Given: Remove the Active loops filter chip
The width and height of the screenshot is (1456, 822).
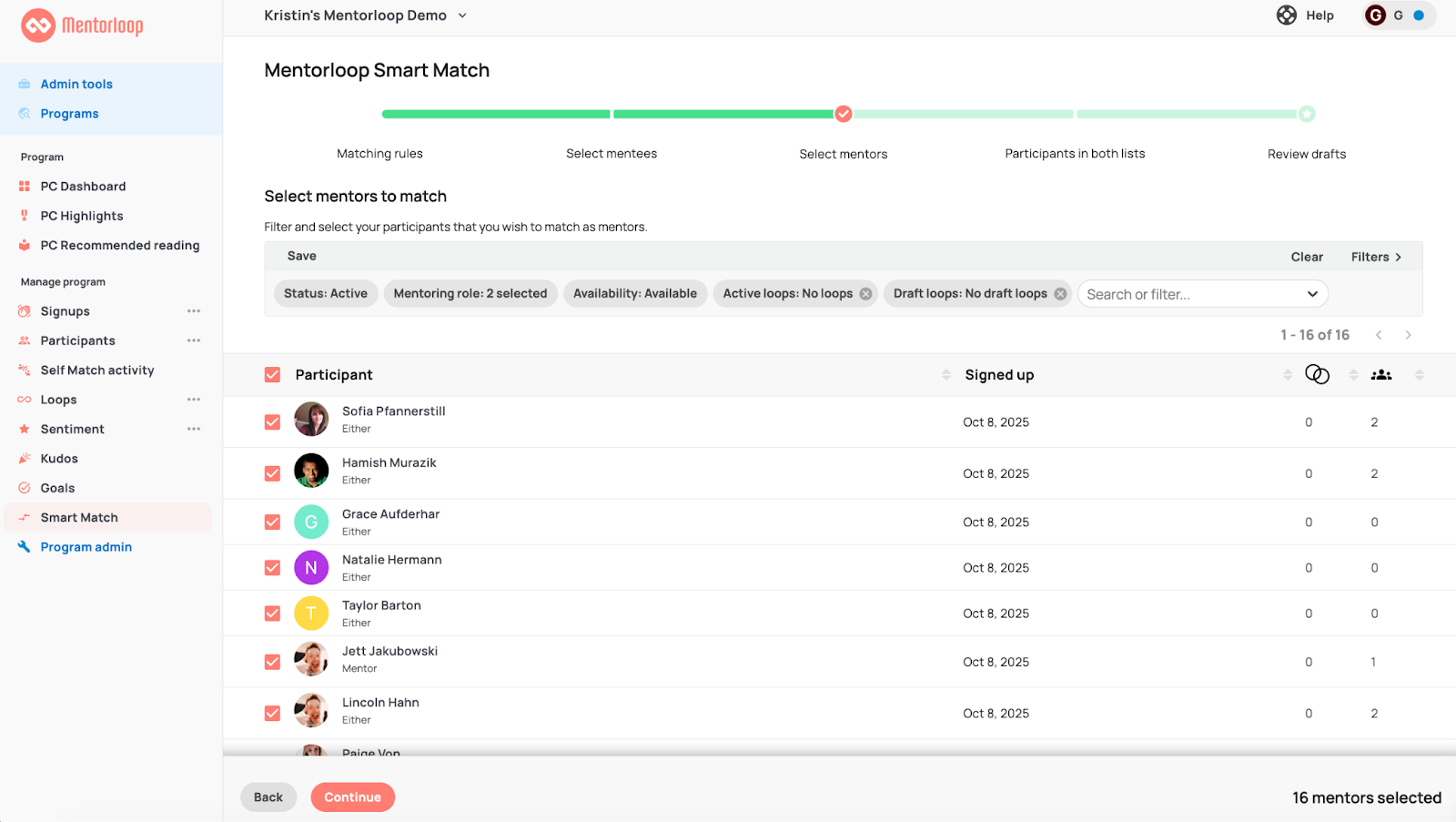Looking at the screenshot, I should click(865, 294).
